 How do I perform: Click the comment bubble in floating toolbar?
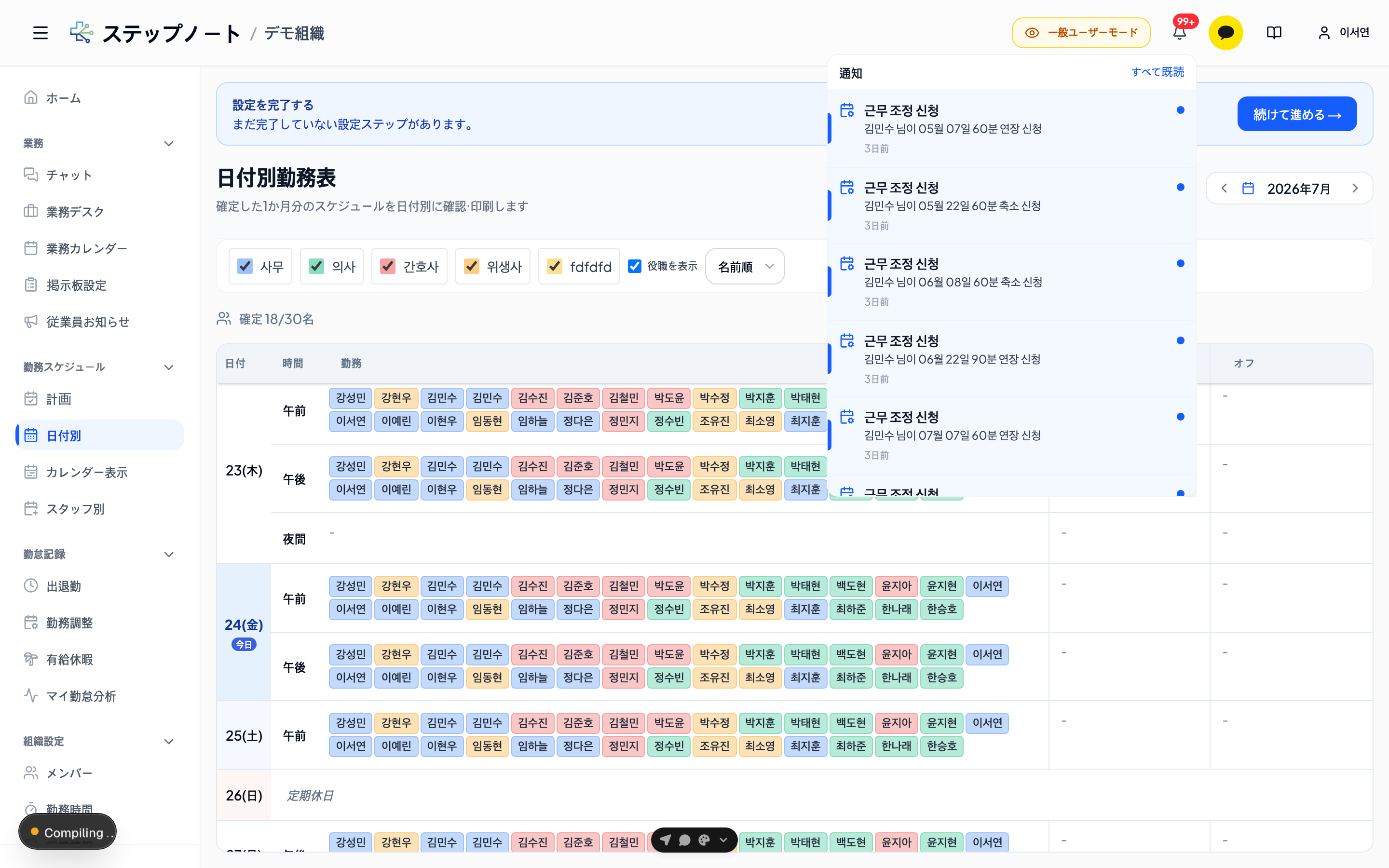685,840
